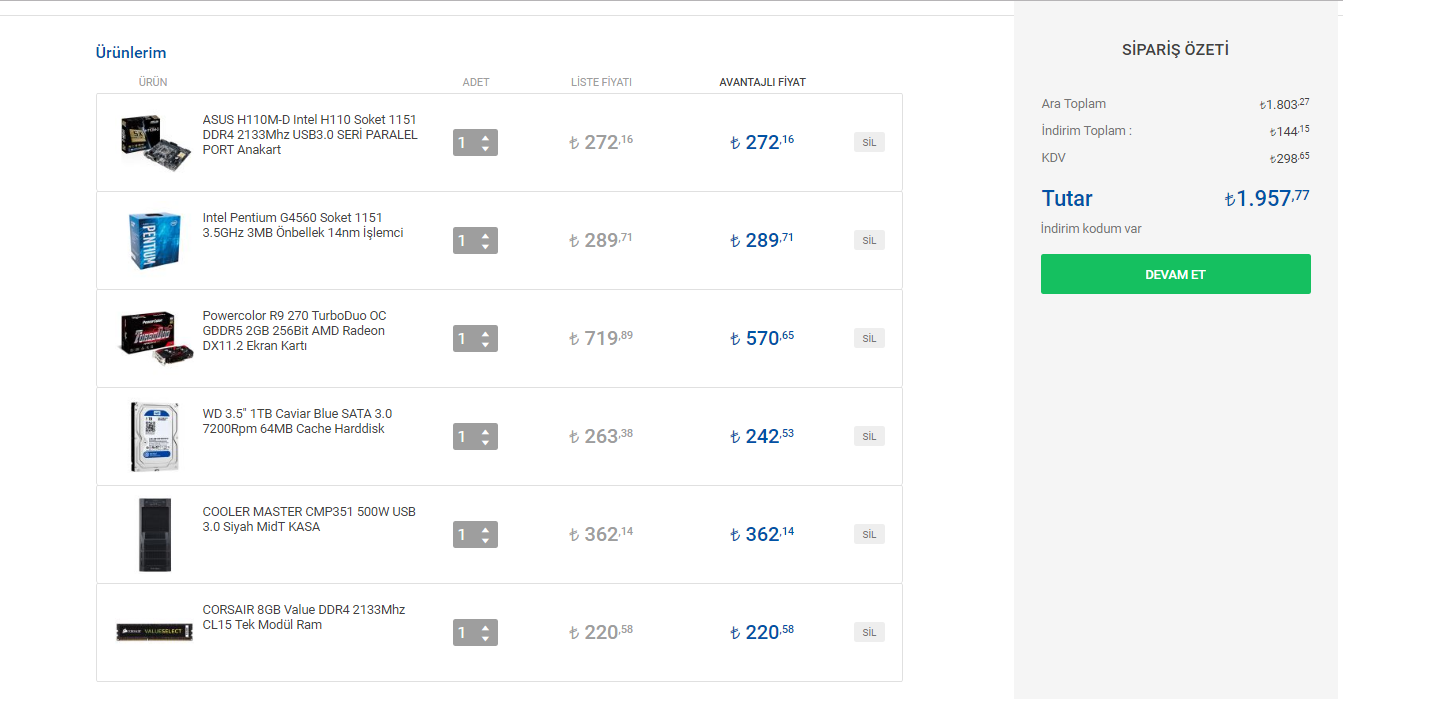Viewport: 1442px width, 710px height.
Task: Click the grey Pentium list price 289,71
Action: (601, 240)
